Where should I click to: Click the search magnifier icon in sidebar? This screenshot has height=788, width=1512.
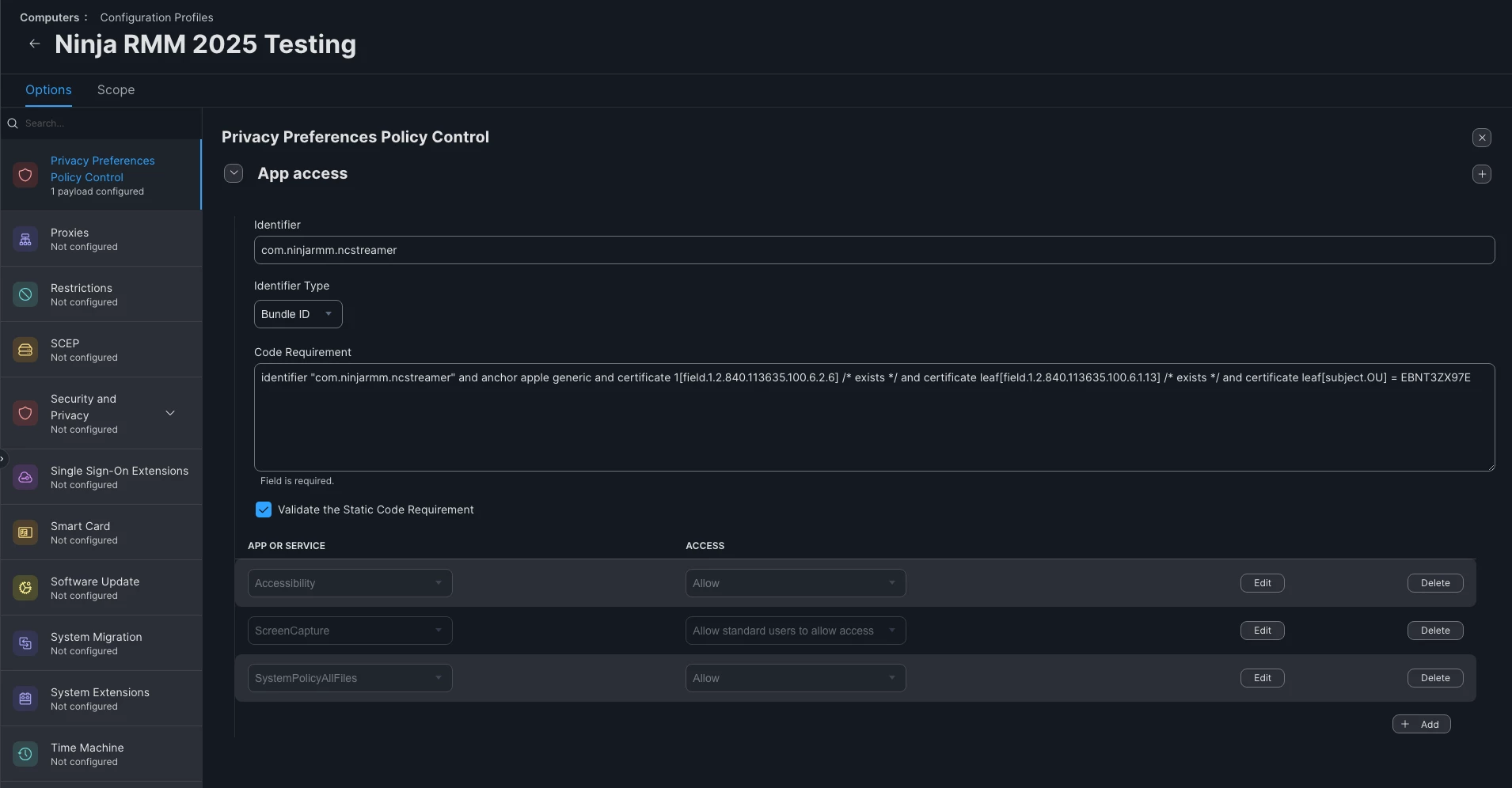[x=13, y=123]
